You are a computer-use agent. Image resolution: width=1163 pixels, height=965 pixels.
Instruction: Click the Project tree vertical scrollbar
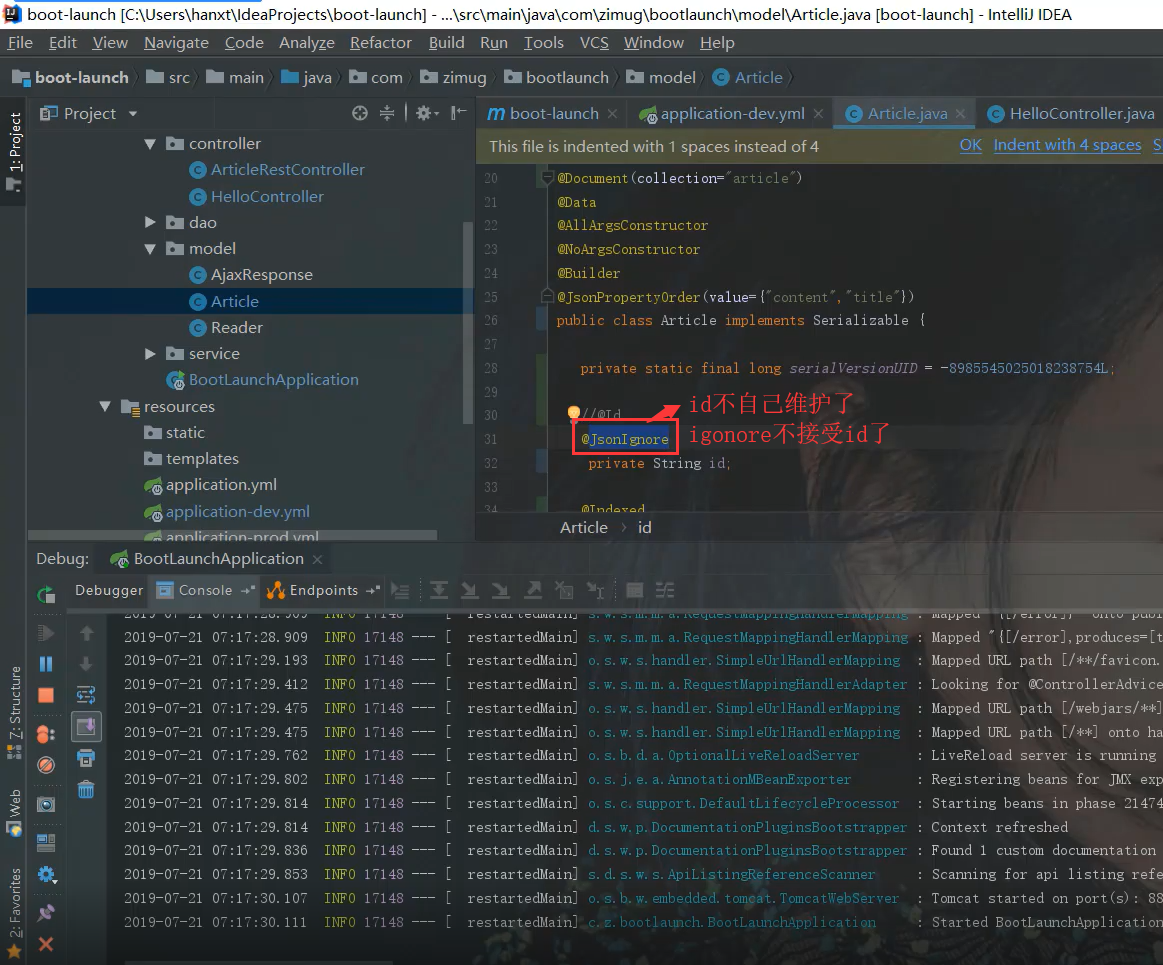point(467,323)
